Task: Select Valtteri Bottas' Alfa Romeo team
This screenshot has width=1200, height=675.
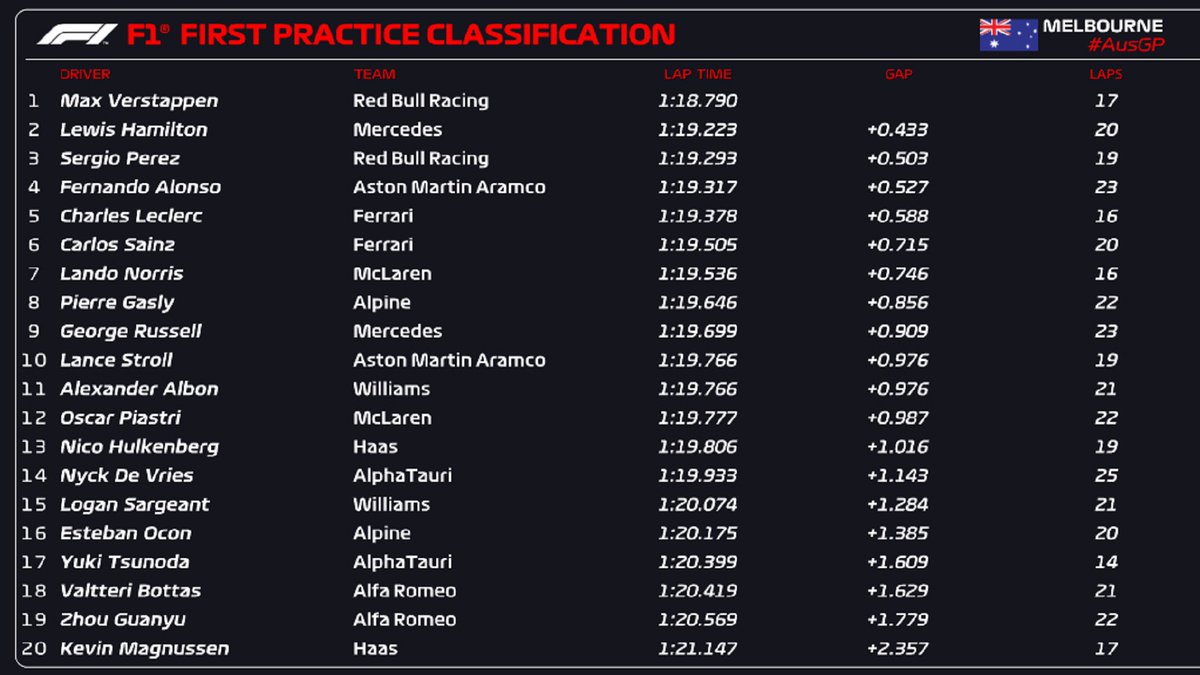Action: point(404,591)
